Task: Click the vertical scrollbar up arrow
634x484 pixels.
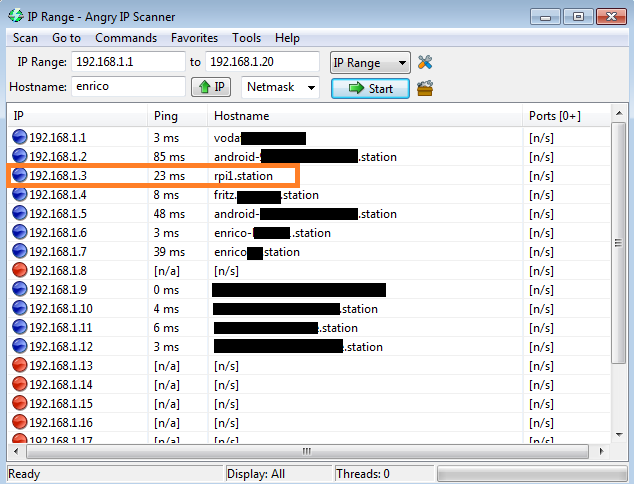Action: click(x=619, y=114)
